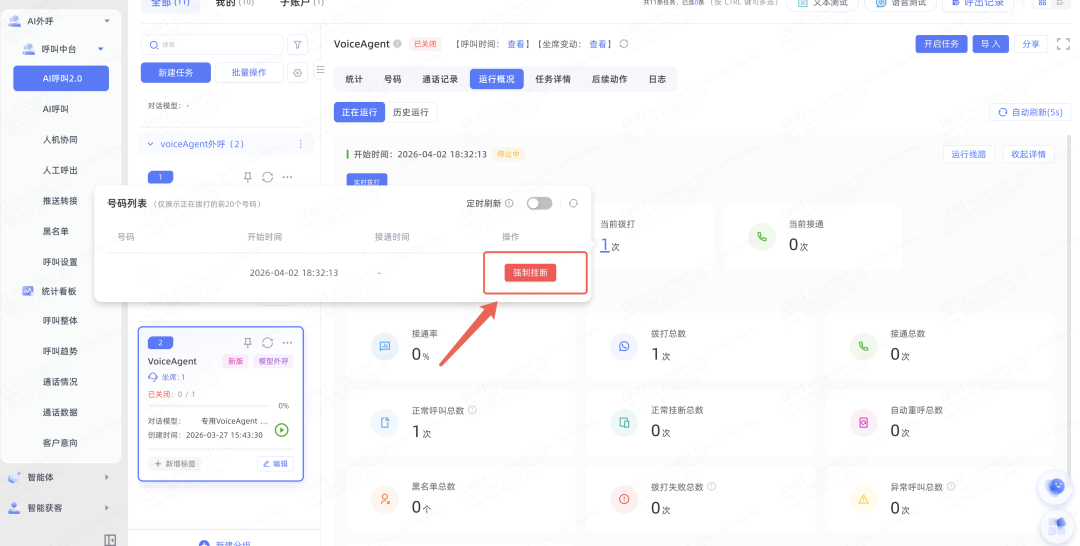Viewport: 1080px width, 546px height.
Task: Open the three-dots menu on task card 2
Action: tap(287, 343)
